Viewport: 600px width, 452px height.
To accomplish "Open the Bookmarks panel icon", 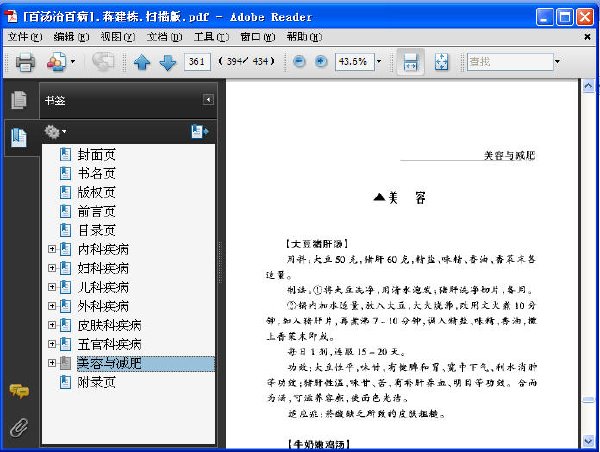I will (19, 138).
